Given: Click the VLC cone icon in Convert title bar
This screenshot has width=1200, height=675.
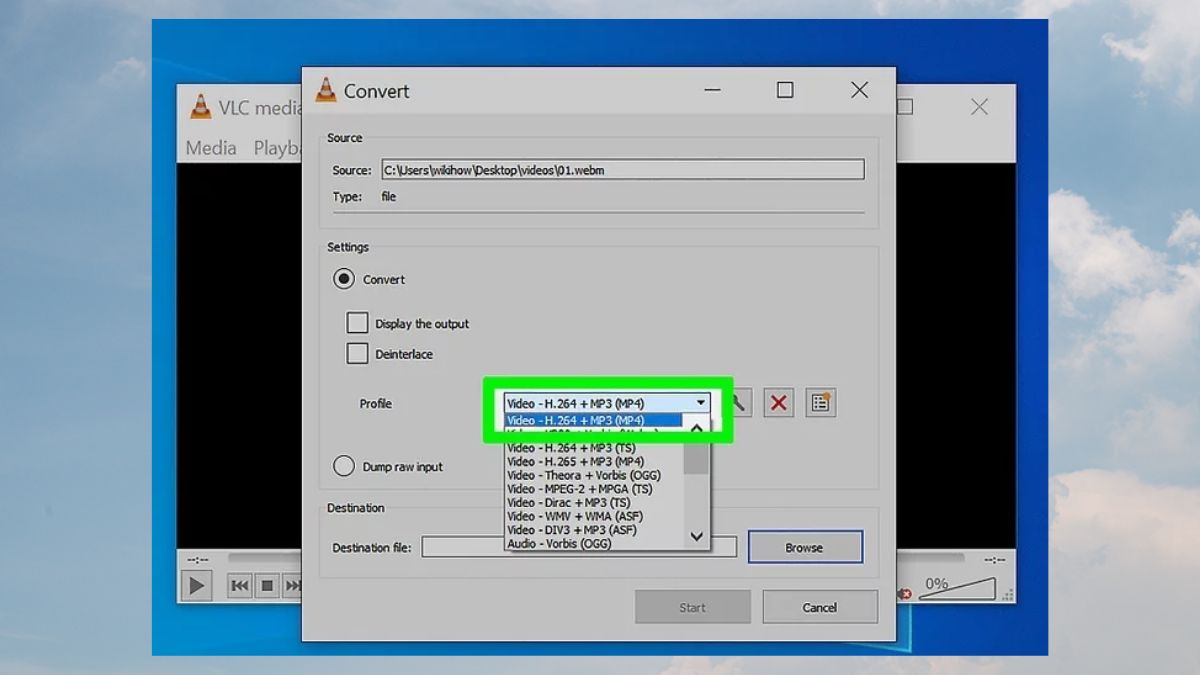Looking at the screenshot, I should pyautogui.click(x=326, y=90).
